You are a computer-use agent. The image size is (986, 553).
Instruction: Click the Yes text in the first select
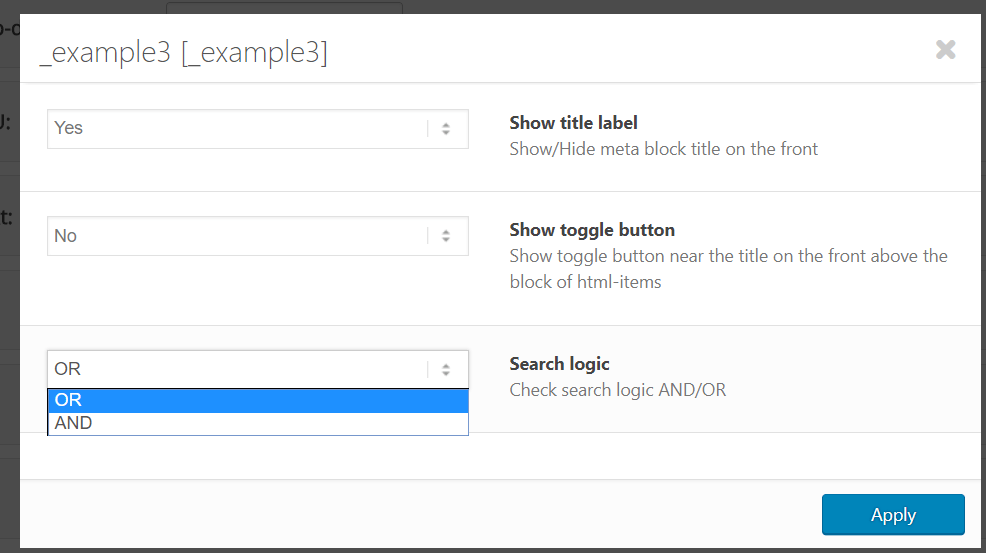pos(69,129)
